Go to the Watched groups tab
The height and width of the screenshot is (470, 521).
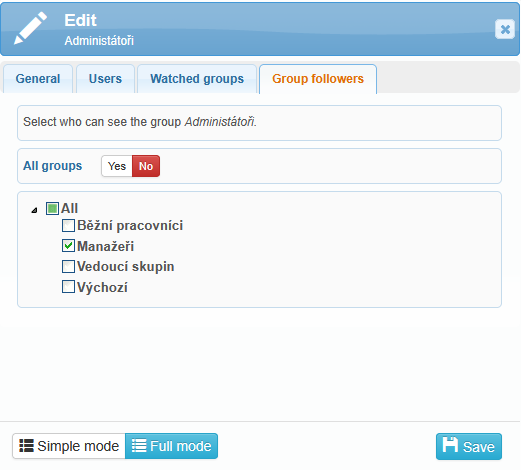point(197,79)
